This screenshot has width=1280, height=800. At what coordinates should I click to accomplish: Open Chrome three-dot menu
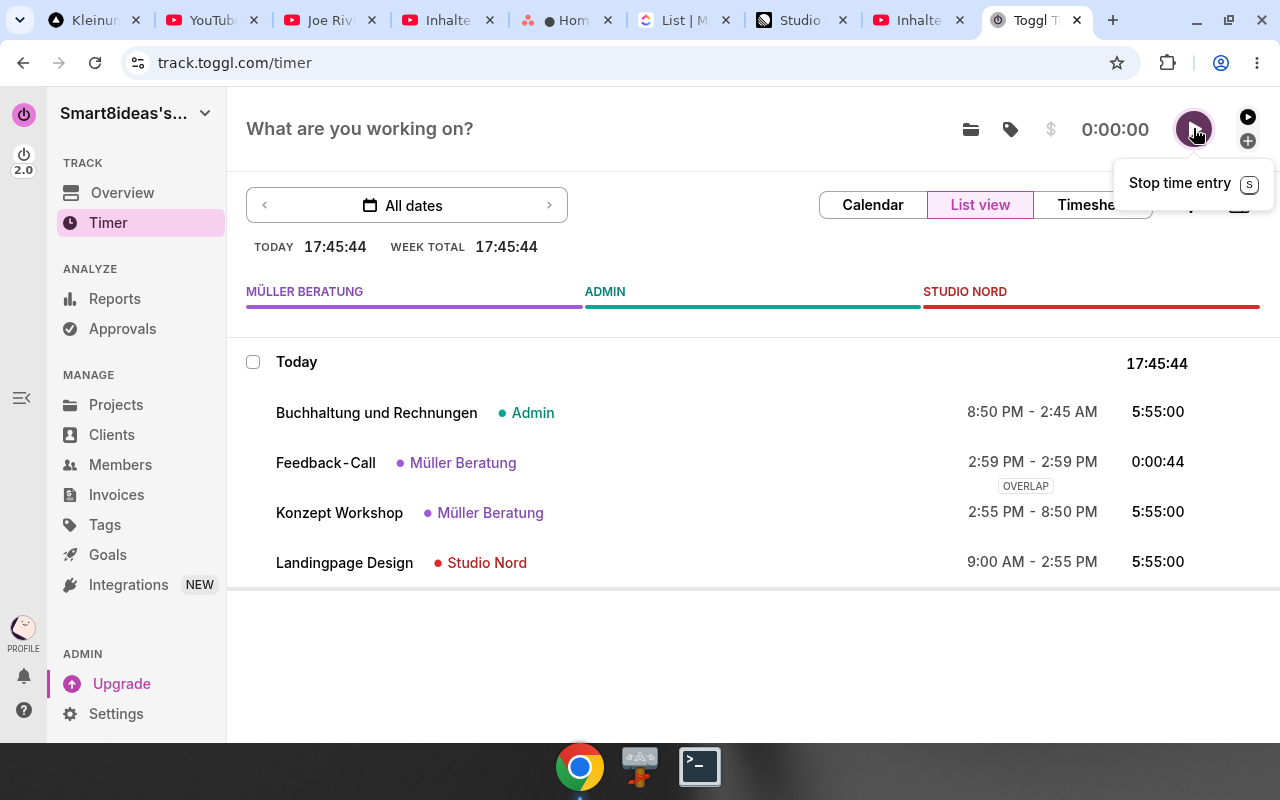coord(1257,63)
